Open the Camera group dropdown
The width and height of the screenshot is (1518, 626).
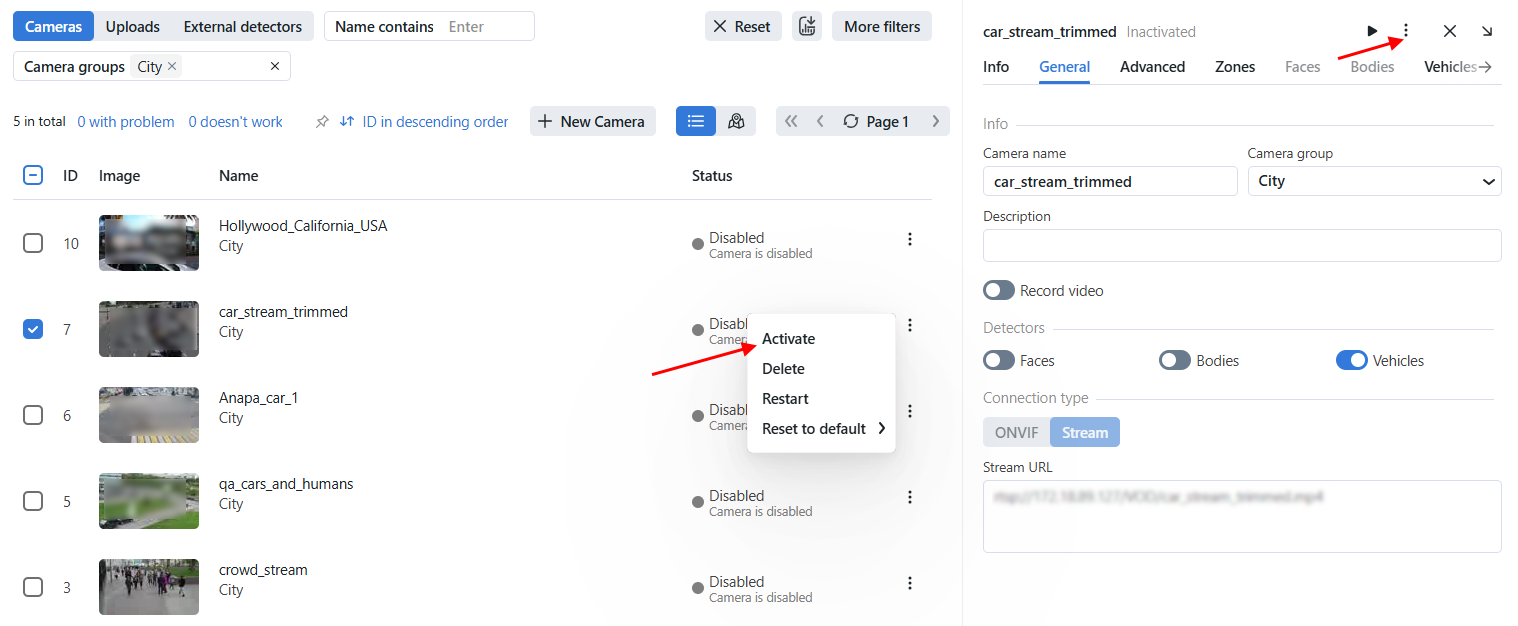(1374, 181)
